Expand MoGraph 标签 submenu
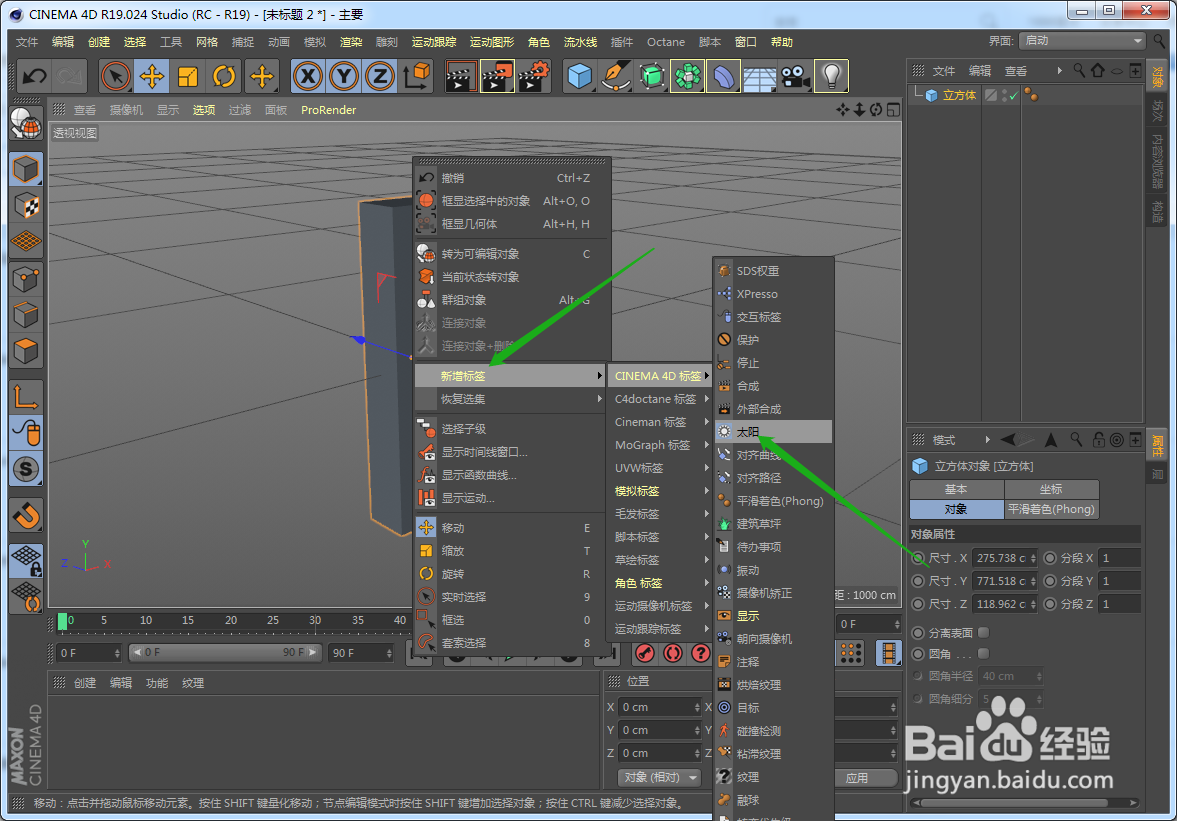This screenshot has height=821, width=1177. tap(661, 445)
